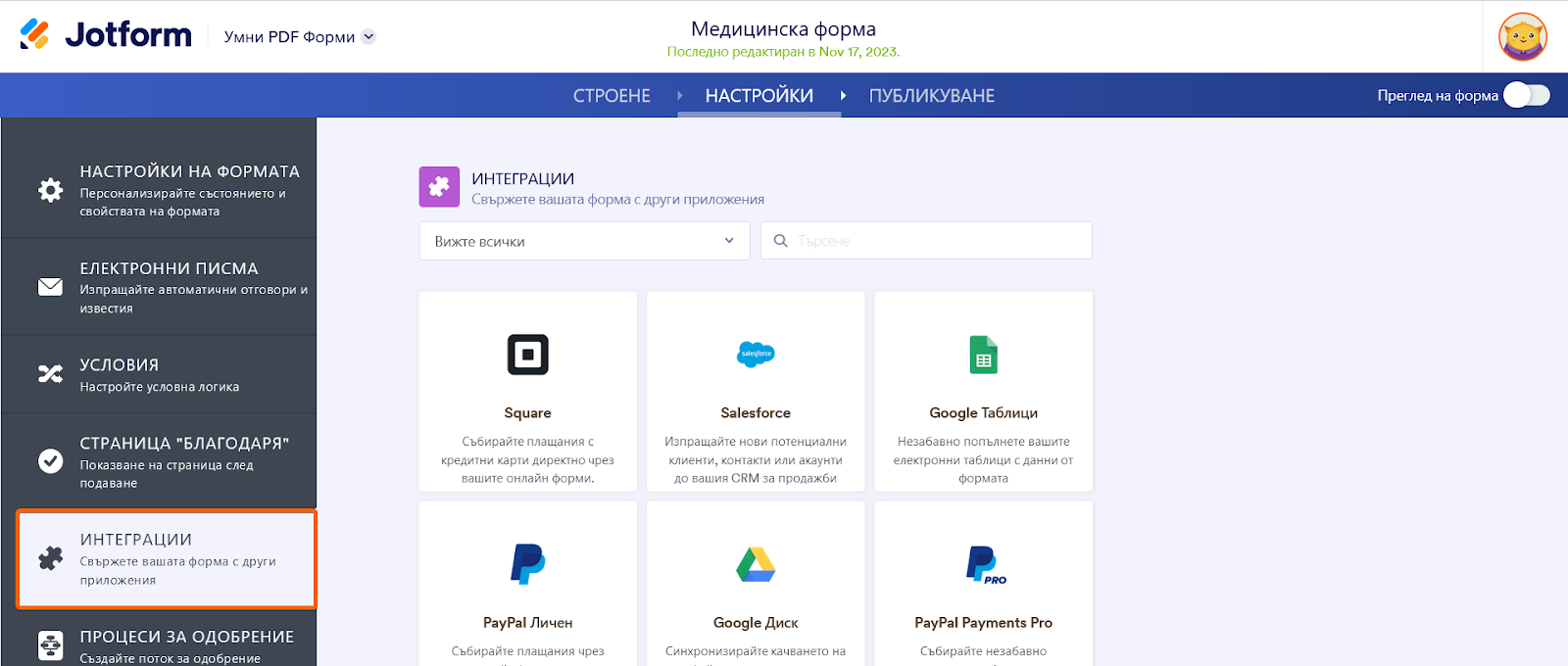Click the Square integration title
1568x666 pixels.
[x=527, y=413]
